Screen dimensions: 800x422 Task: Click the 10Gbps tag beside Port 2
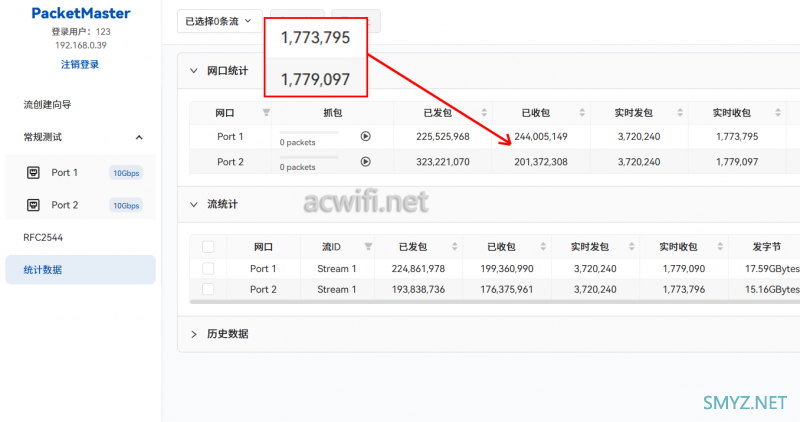coord(126,206)
